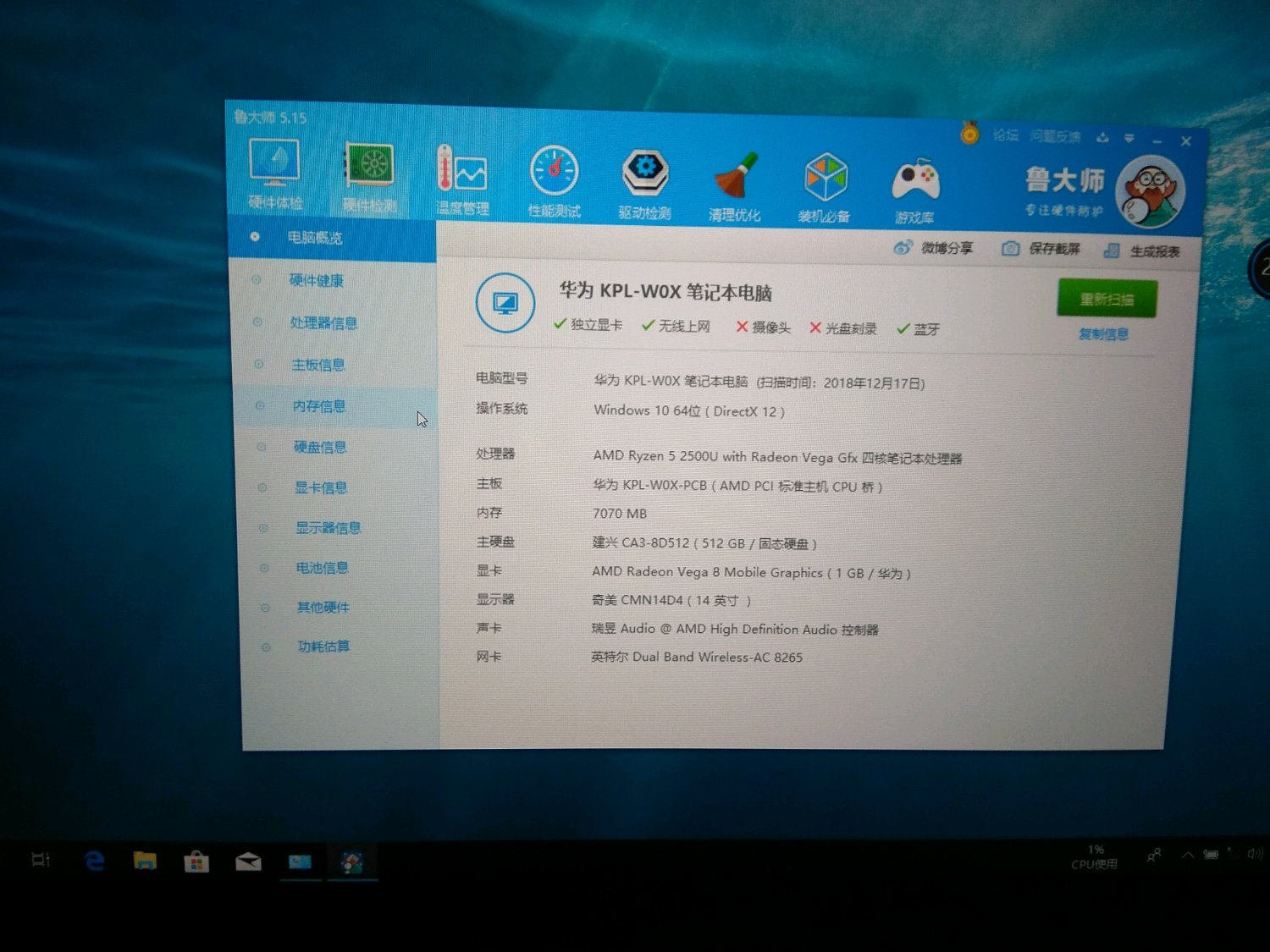
Task: Open 装机必备 essential software cube
Action: tap(825, 188)
